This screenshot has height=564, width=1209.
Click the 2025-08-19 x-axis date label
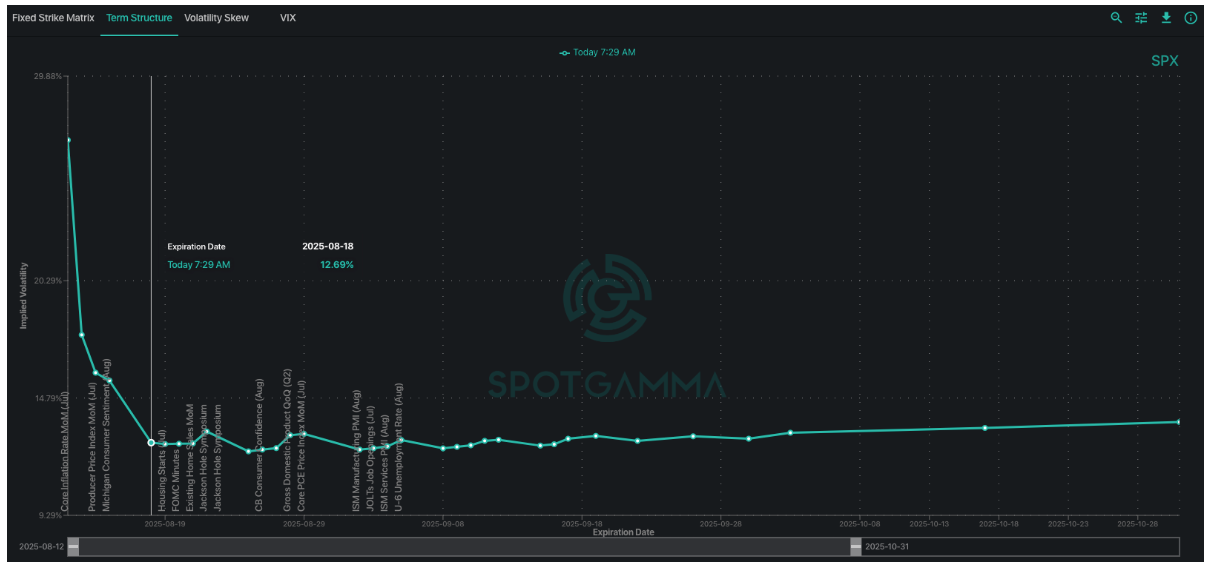pyautogui.click(x=166, y=523)
